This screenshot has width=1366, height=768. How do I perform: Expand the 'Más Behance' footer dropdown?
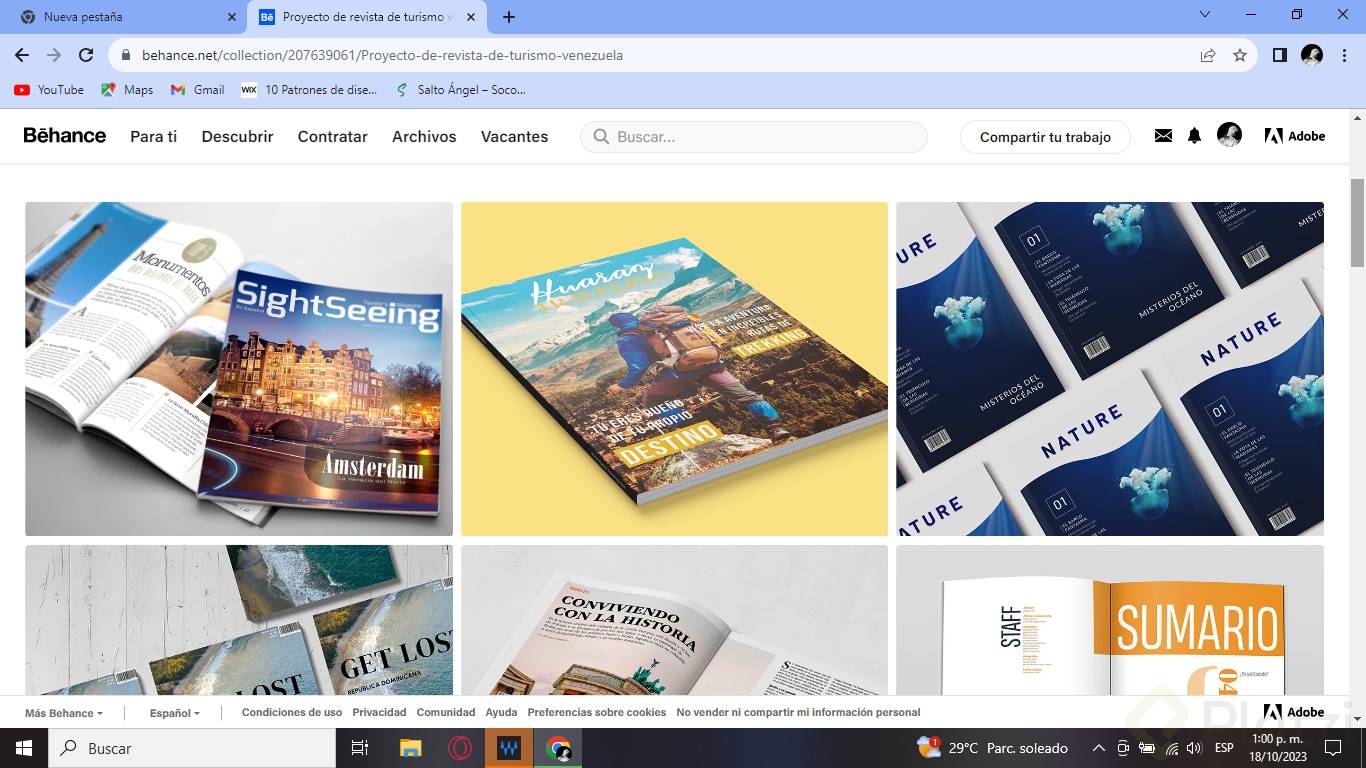pyautogui.click(x=64, y=713)
